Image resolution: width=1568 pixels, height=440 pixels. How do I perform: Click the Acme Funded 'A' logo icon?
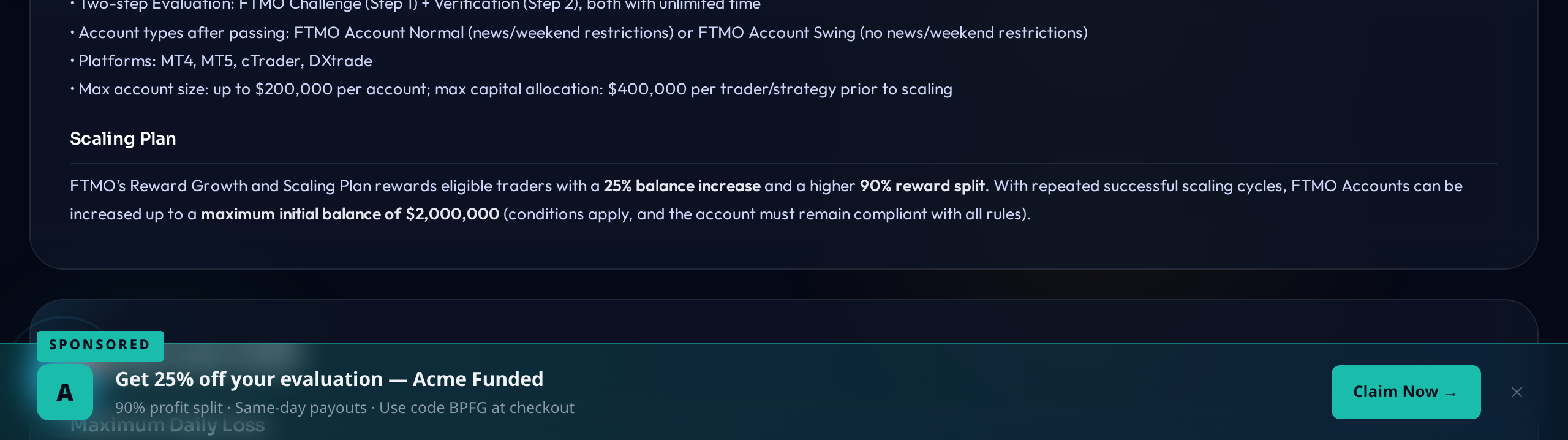(x=65, y=392)
